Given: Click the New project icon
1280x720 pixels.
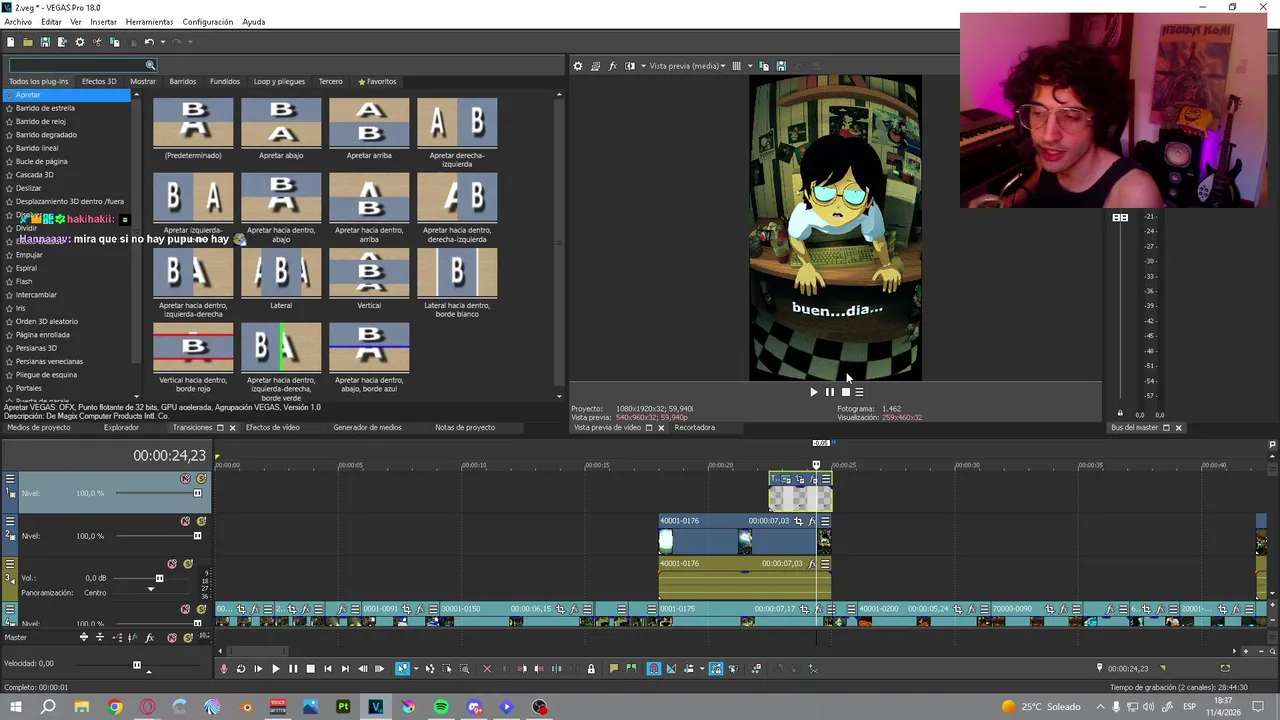Looking at the screenshot, I should tap(10, 42).
